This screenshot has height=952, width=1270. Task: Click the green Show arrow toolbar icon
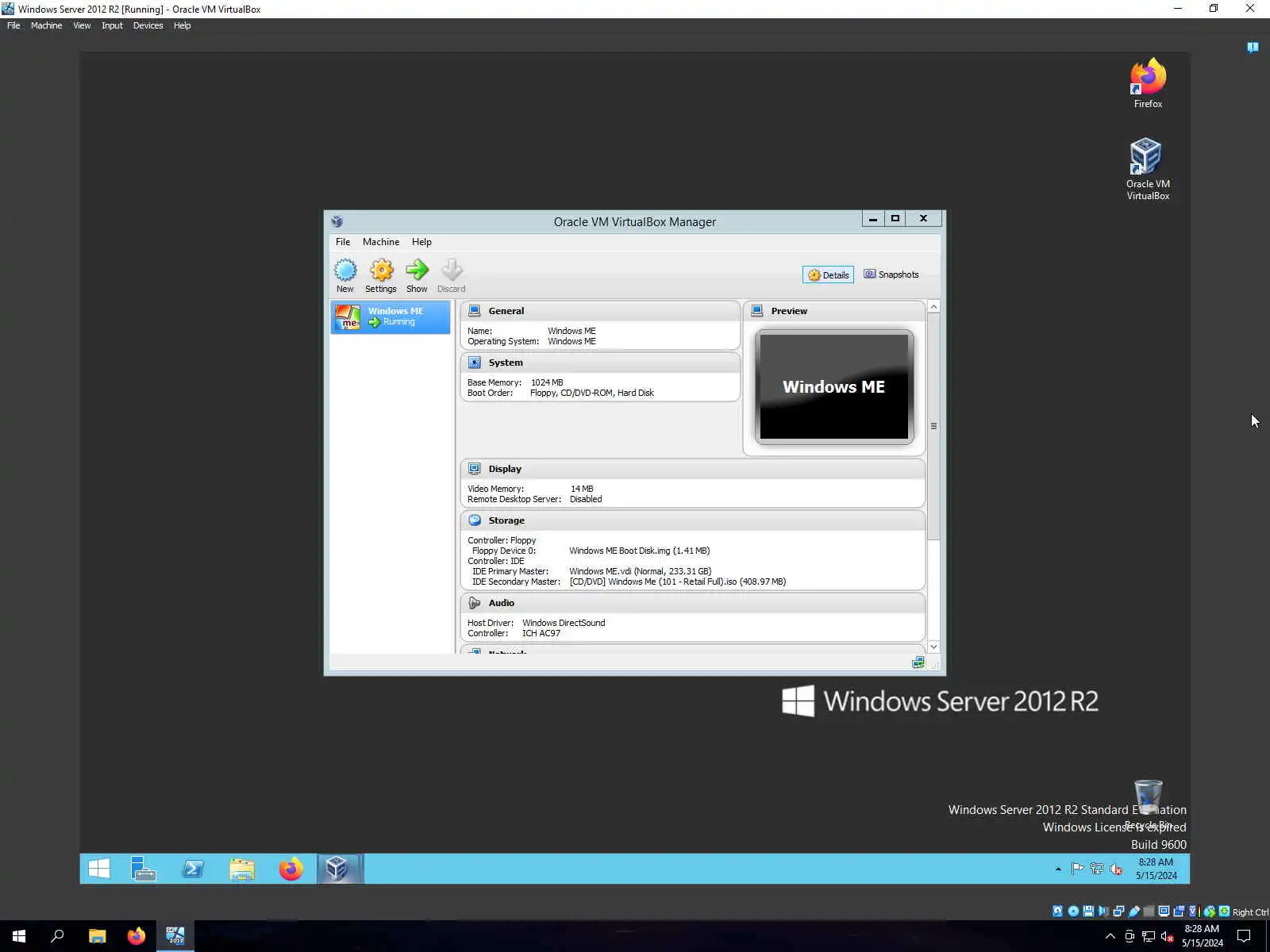tap(417, 275)
